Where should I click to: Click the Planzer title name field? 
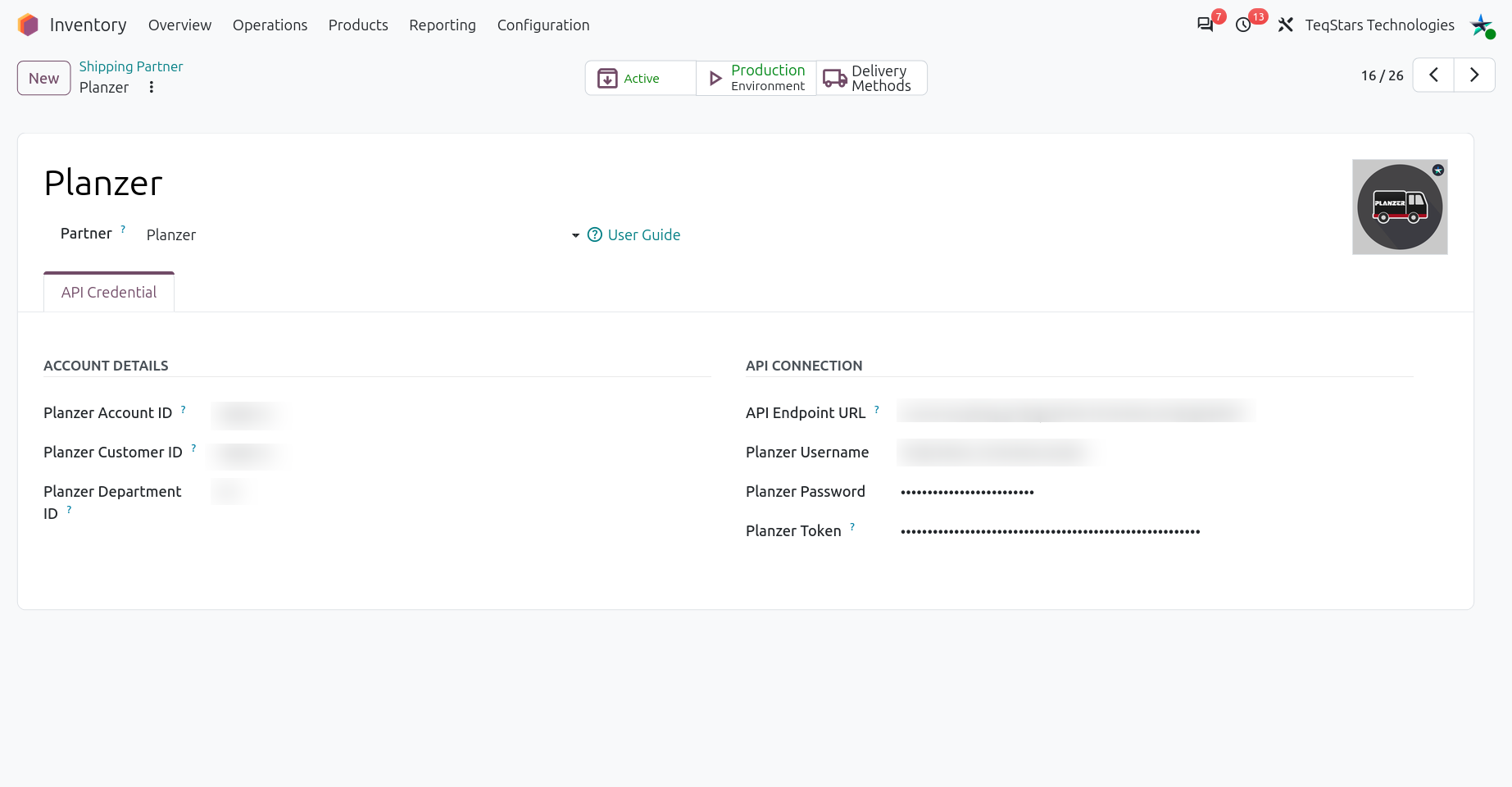click(x=103, y=183)
